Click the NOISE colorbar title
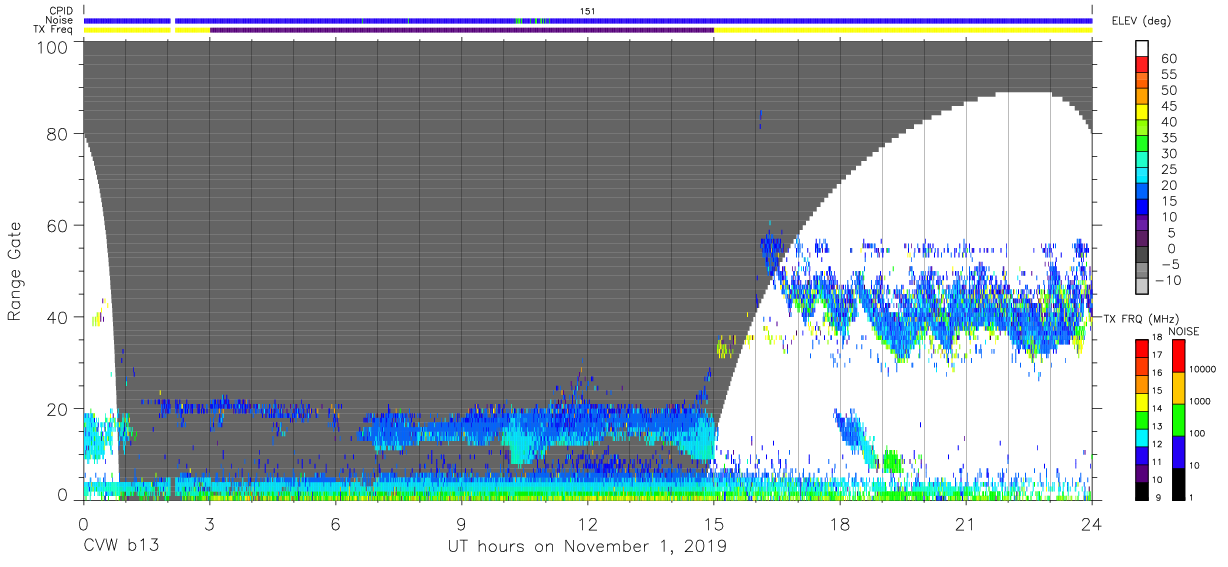The width and height of the screenshot is (1228, 567). [x=1183, y=331]
